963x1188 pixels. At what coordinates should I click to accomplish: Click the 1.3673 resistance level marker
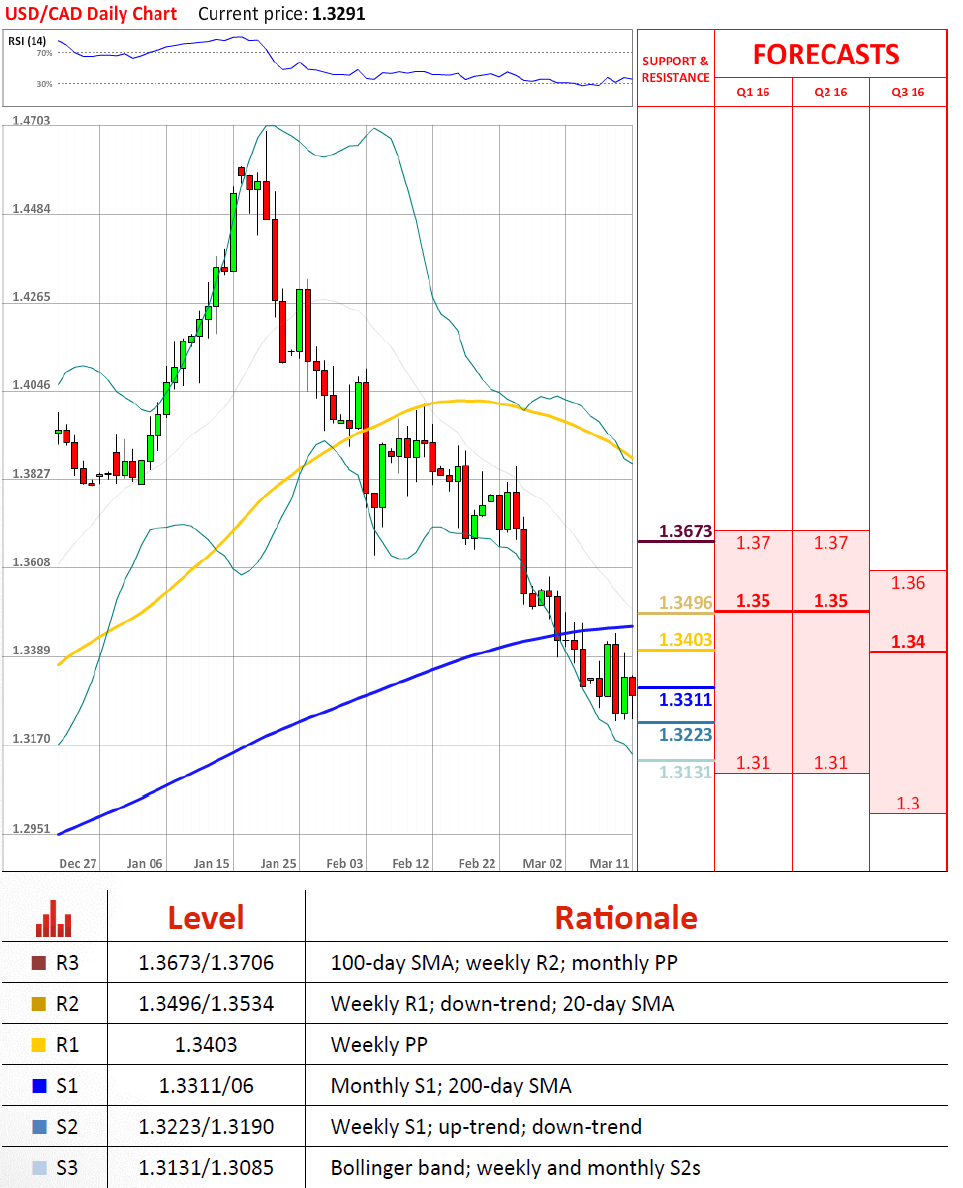coord(685,532)
